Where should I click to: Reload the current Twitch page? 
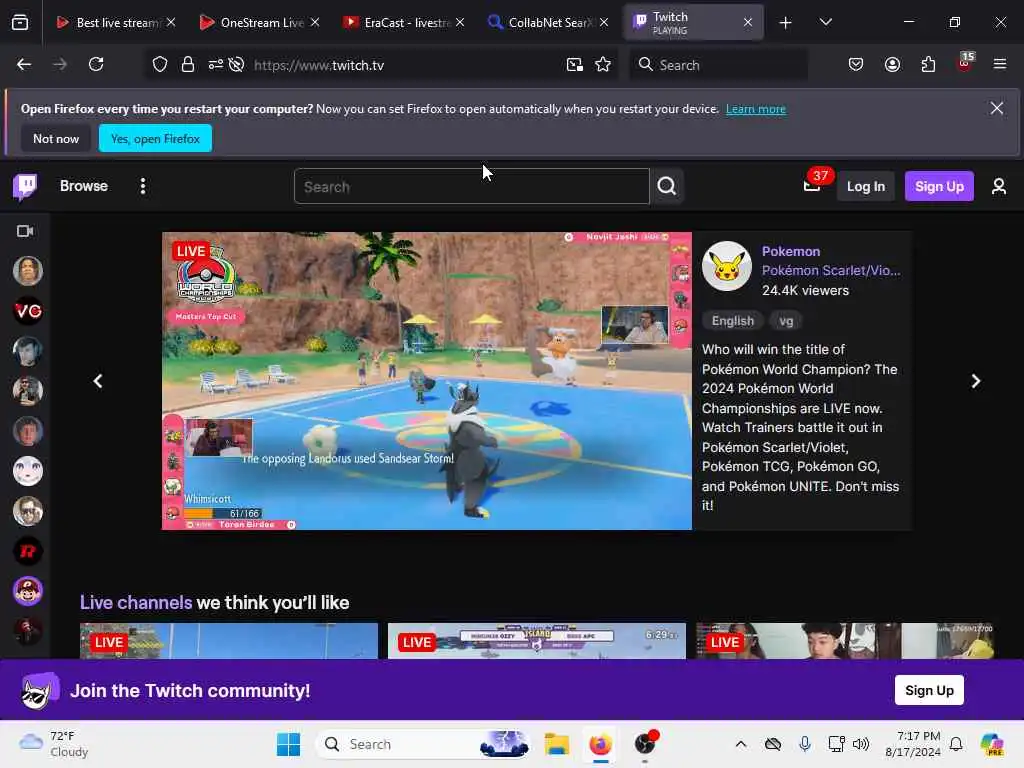coord(96,64)
